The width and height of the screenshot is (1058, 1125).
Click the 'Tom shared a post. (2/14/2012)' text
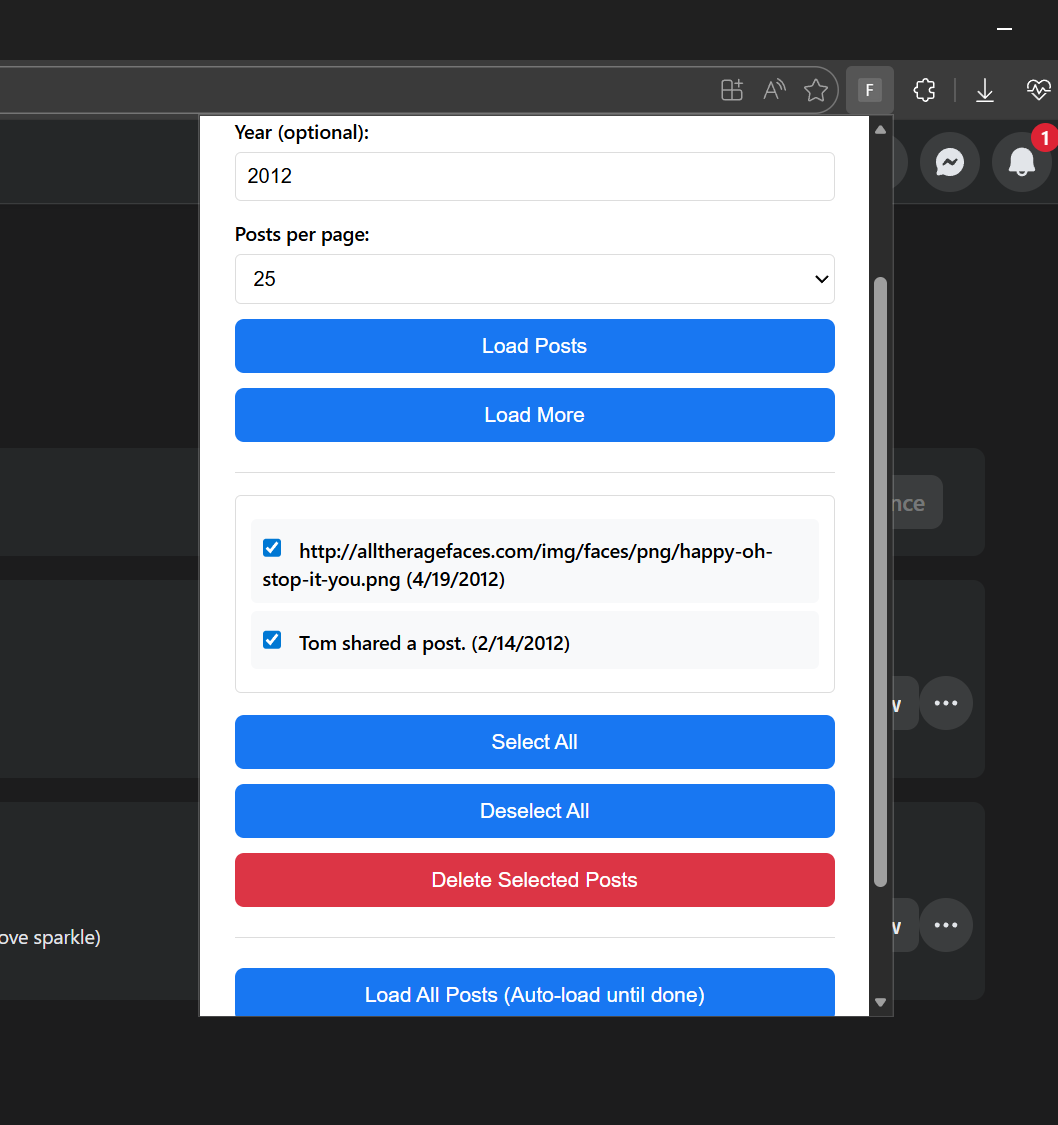click(434, 644)
